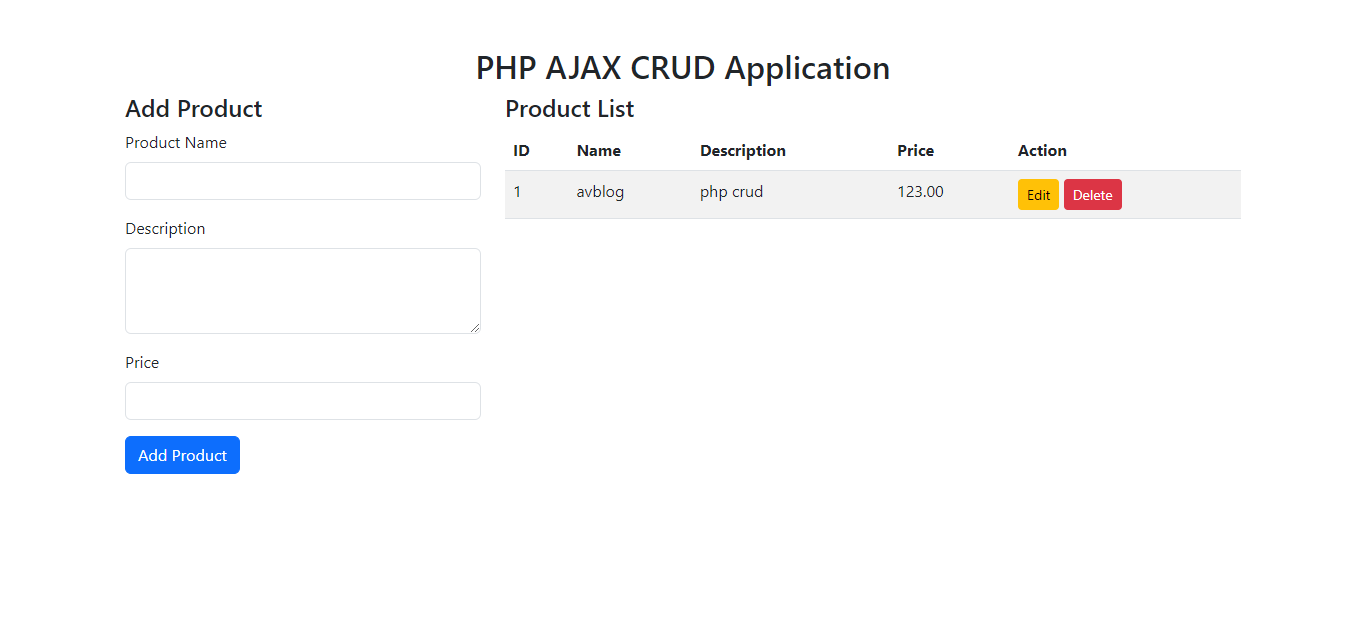Click the Product Name input field
The height and width of the screenshot is (636, 1366).
click(x=303, y=181)
